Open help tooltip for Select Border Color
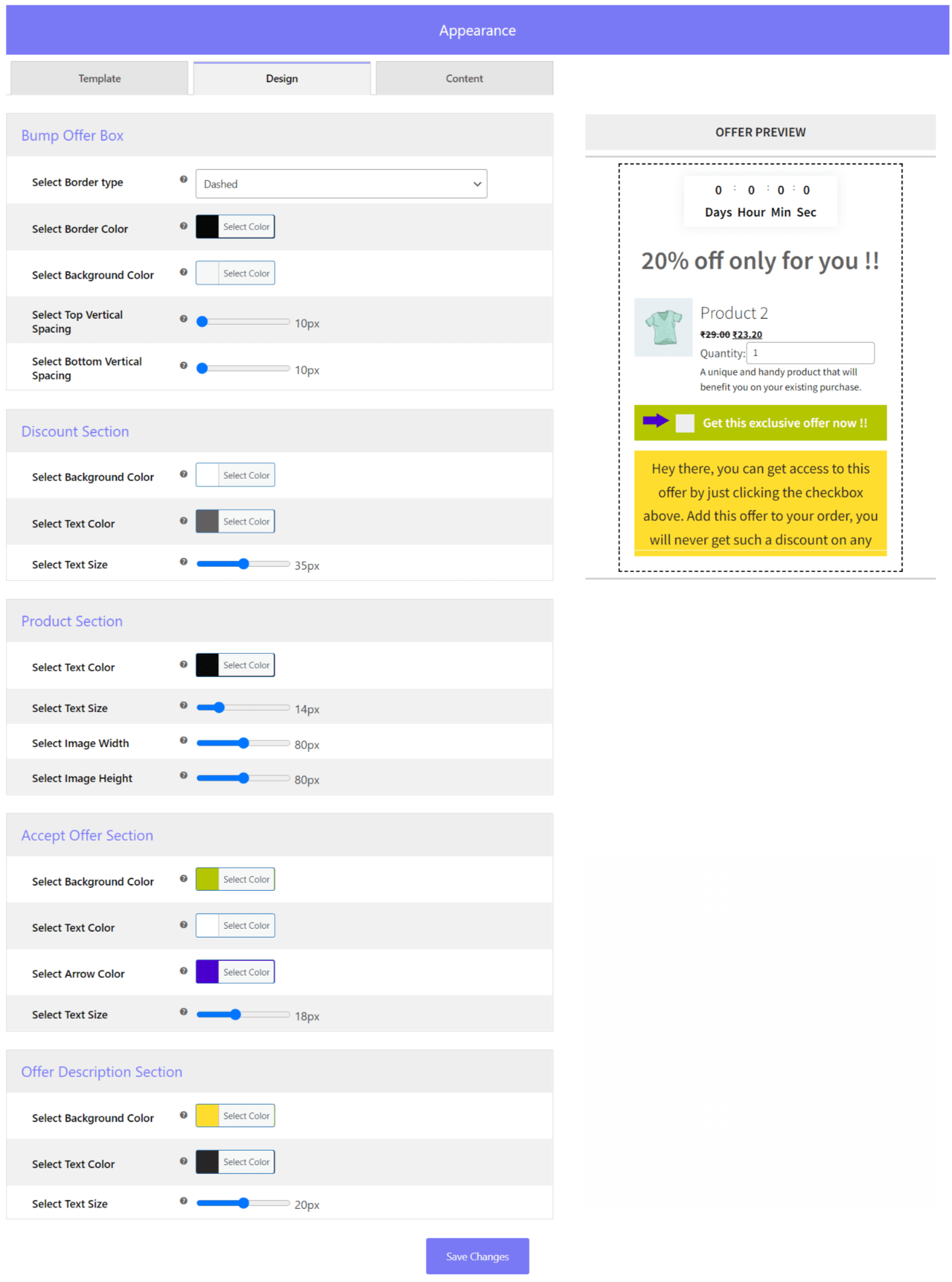The image size is (952, 1282). point(184,226)
